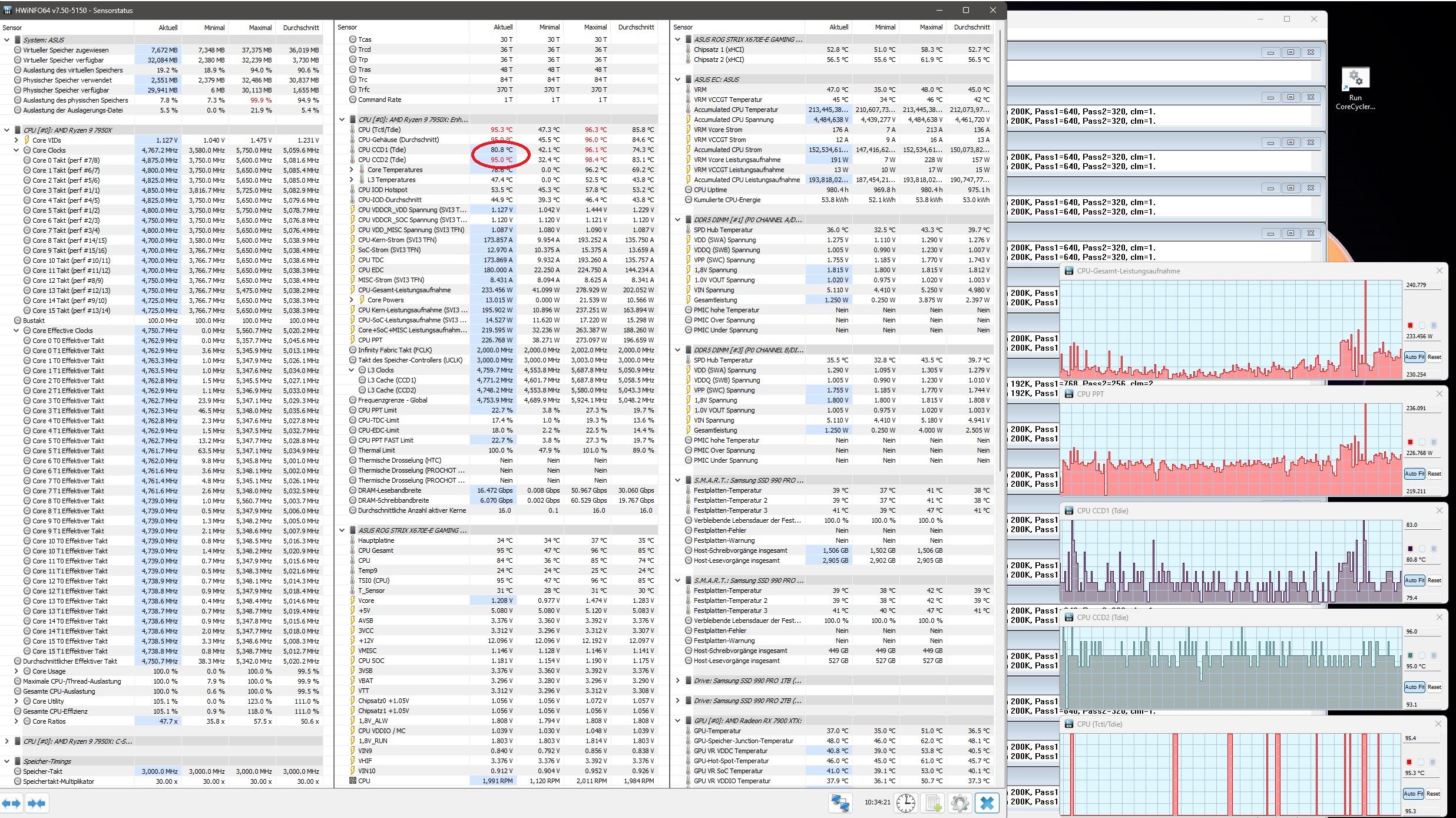Image resolution: width=1456 pixels, height=818 pixels.
Task: Click thermometer icon beside Chipsatz 1 (xHCI)
Action: click(689, 50)
